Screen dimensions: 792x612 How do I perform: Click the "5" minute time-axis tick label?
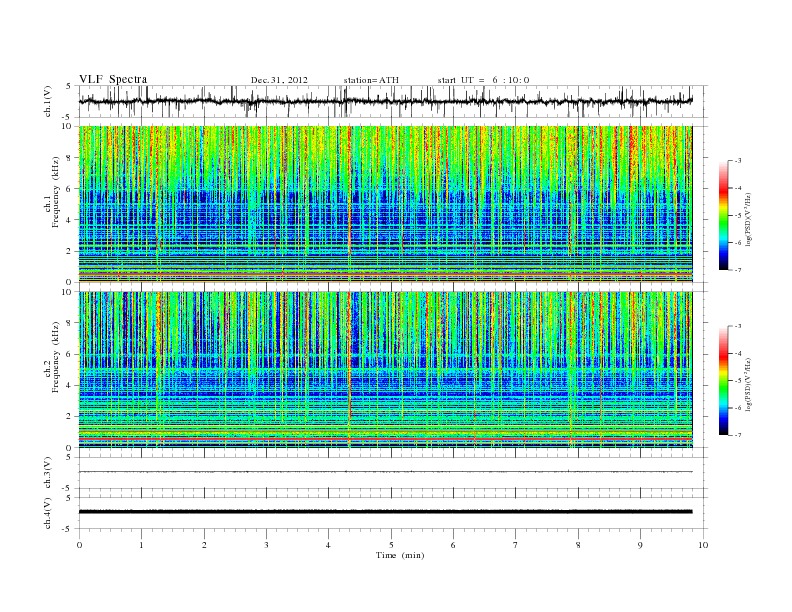[x=391, y=545]
